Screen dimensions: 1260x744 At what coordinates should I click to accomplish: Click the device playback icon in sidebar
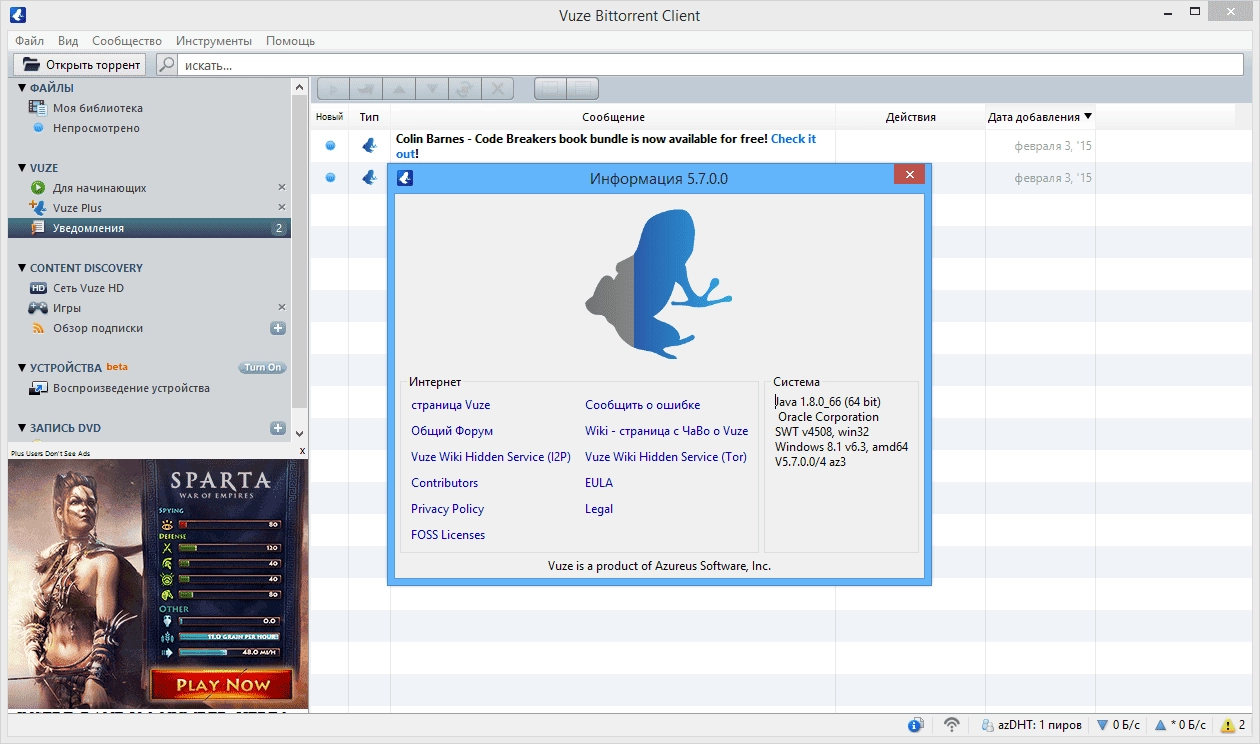(x=38, y=388)
